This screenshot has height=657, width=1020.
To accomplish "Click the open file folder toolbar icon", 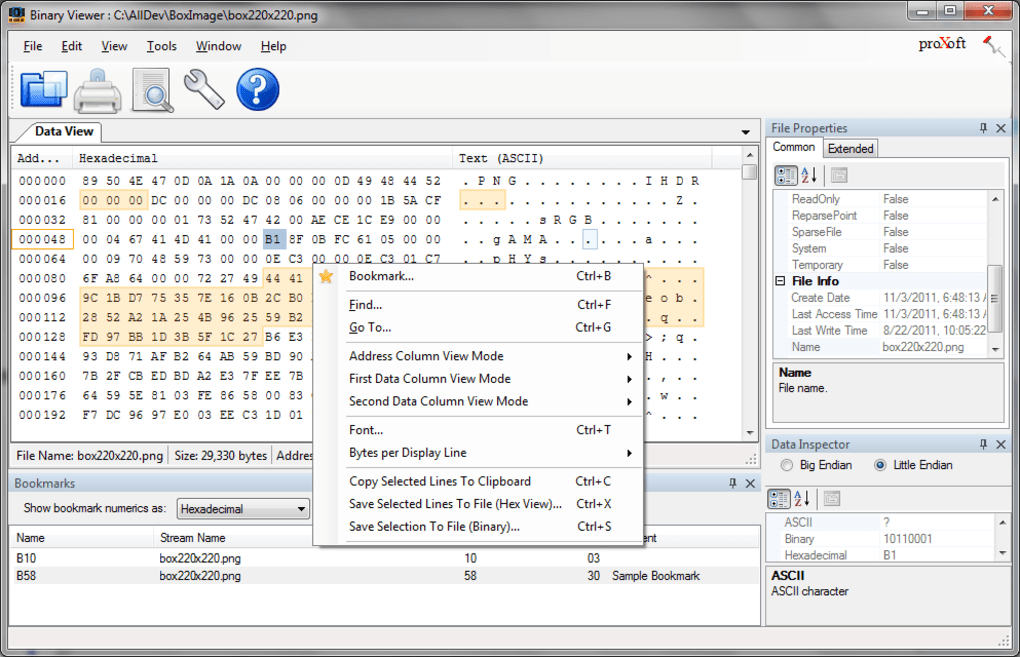I will tap(43, 90).
